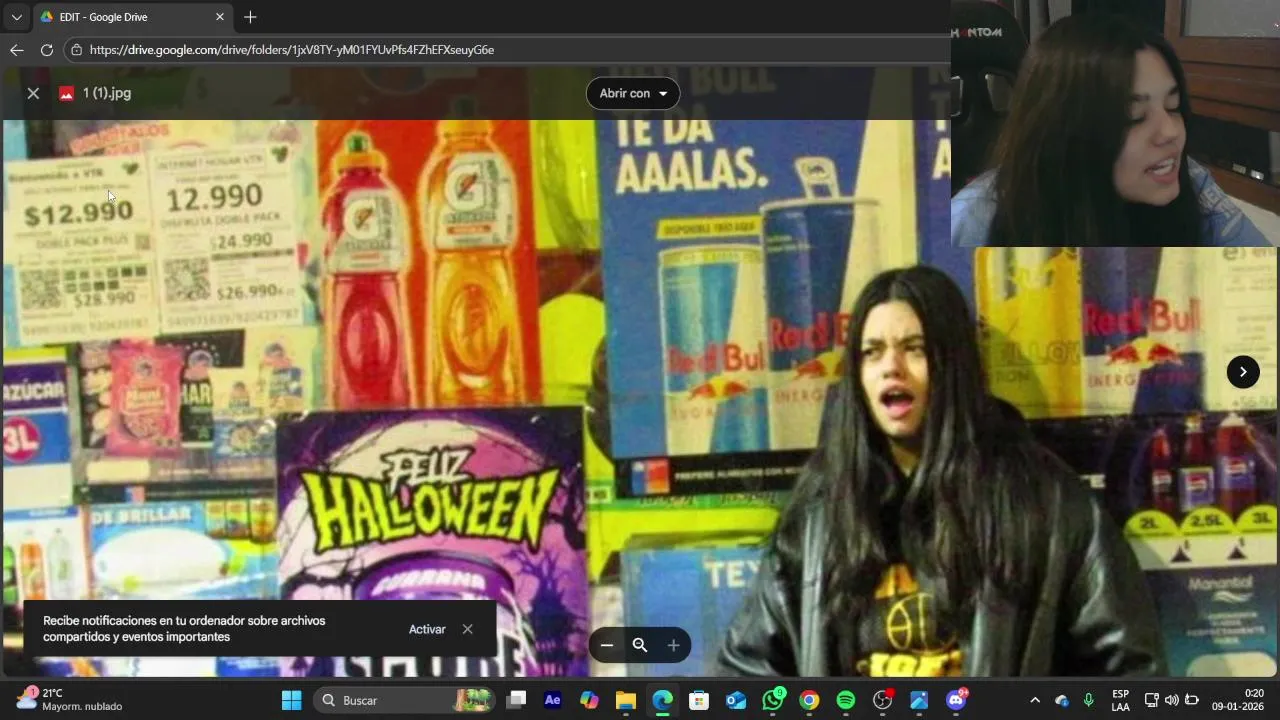Open Task View from the taskbar
The width and height of the screenshot is (1280, 720).
tap(516, 700)
